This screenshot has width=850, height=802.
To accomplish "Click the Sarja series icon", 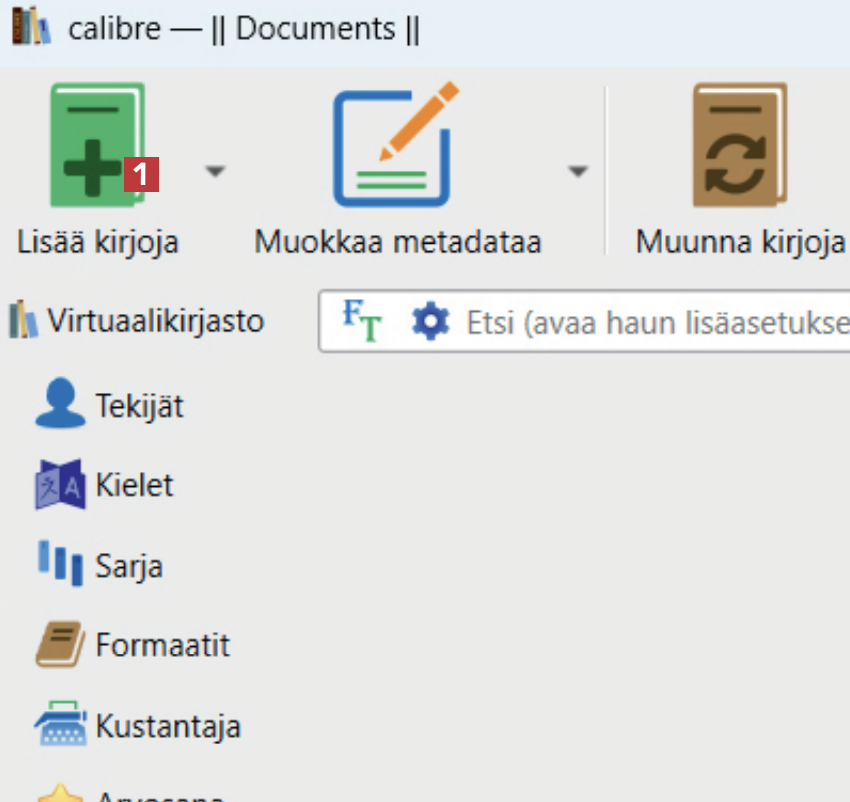I will point(59,565).
